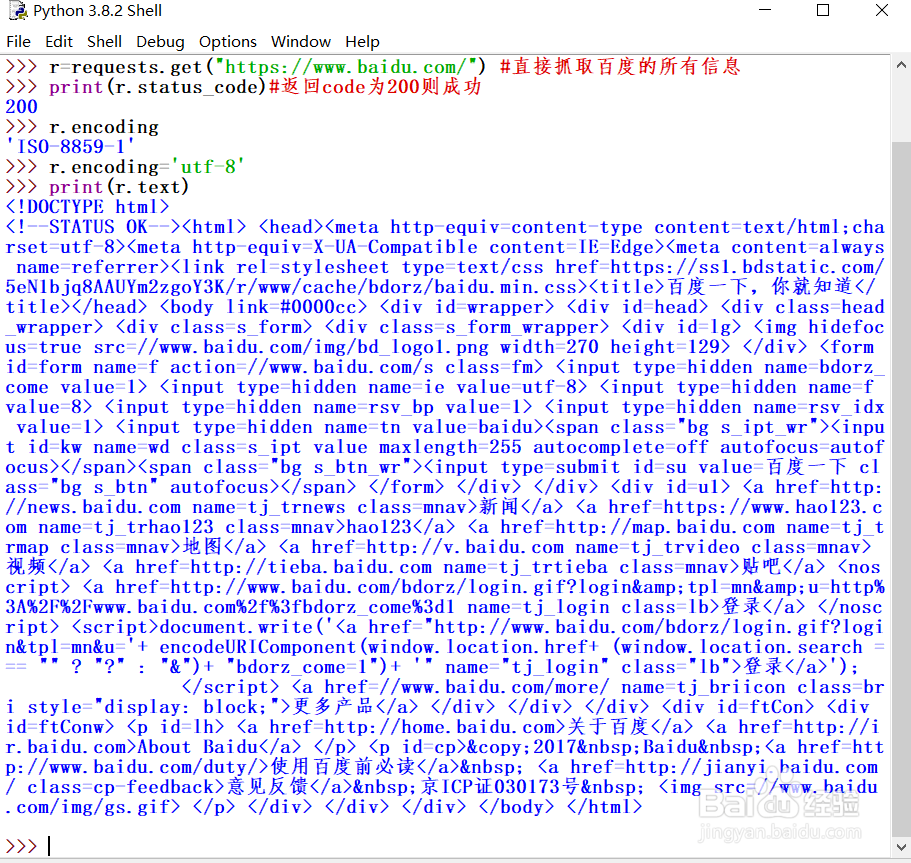Click the scrollbar up arrow
Screen dimensions: 911x863
click(x=901, y=65)
